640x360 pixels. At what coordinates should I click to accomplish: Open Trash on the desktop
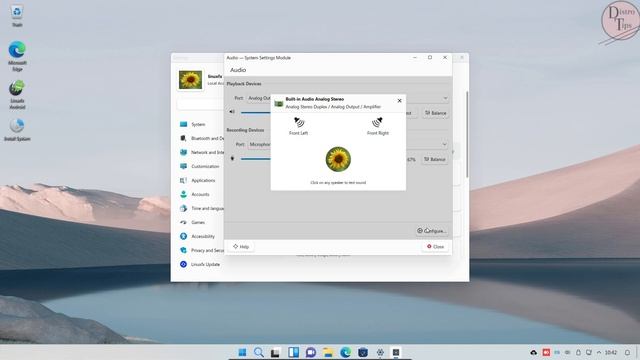point(17,16)
